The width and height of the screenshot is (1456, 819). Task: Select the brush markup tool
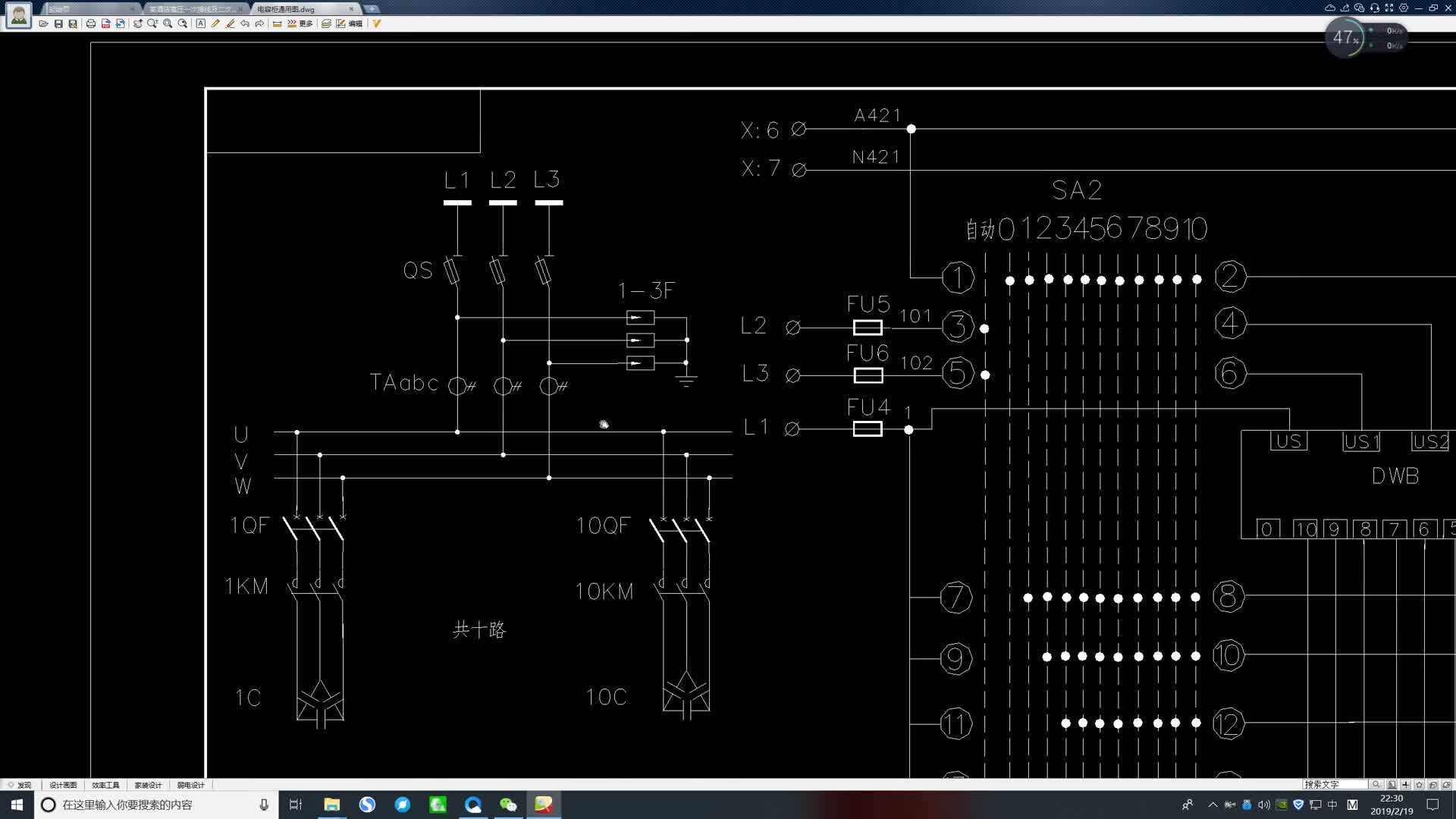pyautogui.click(x=230, y=24)
